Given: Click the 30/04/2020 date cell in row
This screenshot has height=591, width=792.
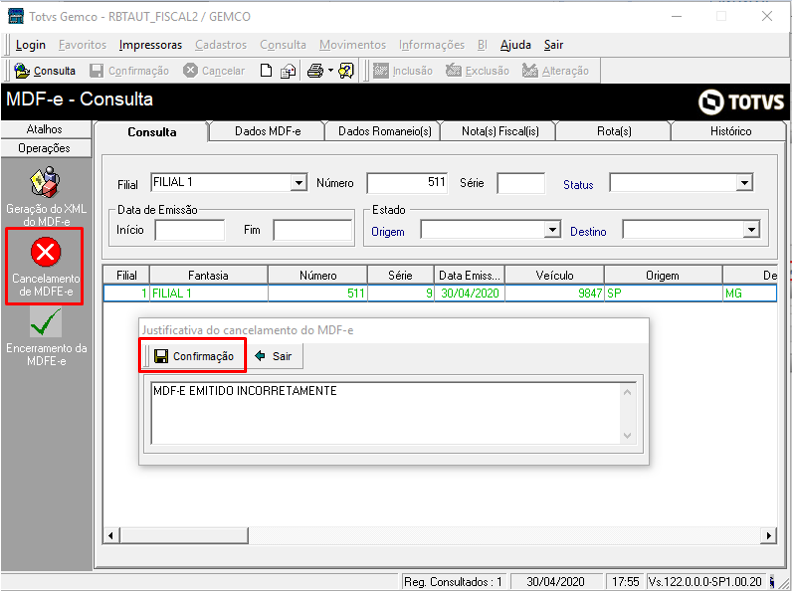Looking at the screenshot, I should tap(469, 293).
